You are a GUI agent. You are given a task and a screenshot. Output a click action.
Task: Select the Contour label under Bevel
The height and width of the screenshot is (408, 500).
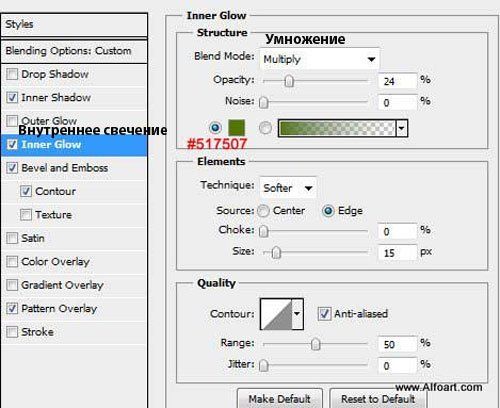coord(55,191)
